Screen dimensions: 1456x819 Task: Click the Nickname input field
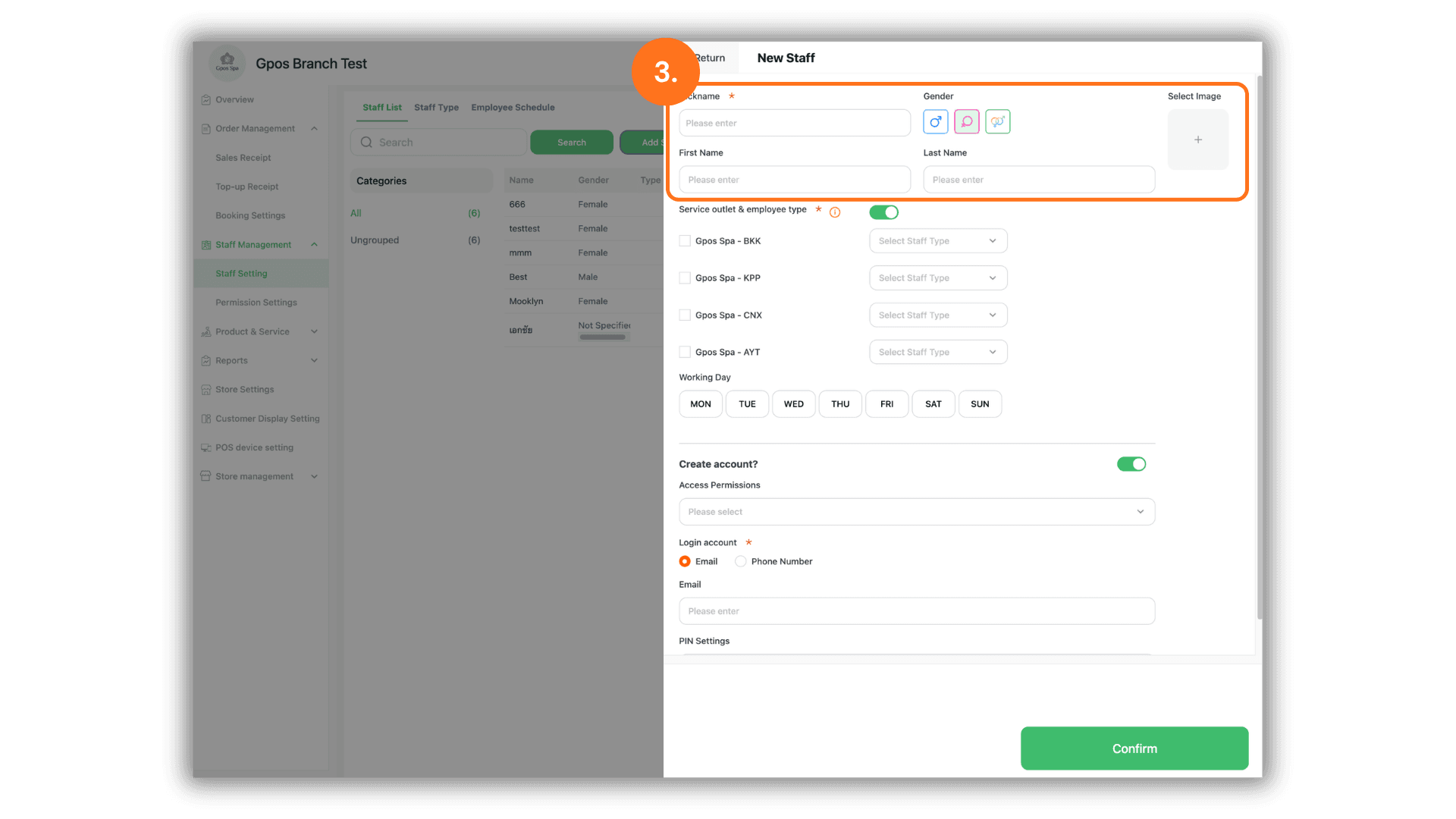pos(795,123)
